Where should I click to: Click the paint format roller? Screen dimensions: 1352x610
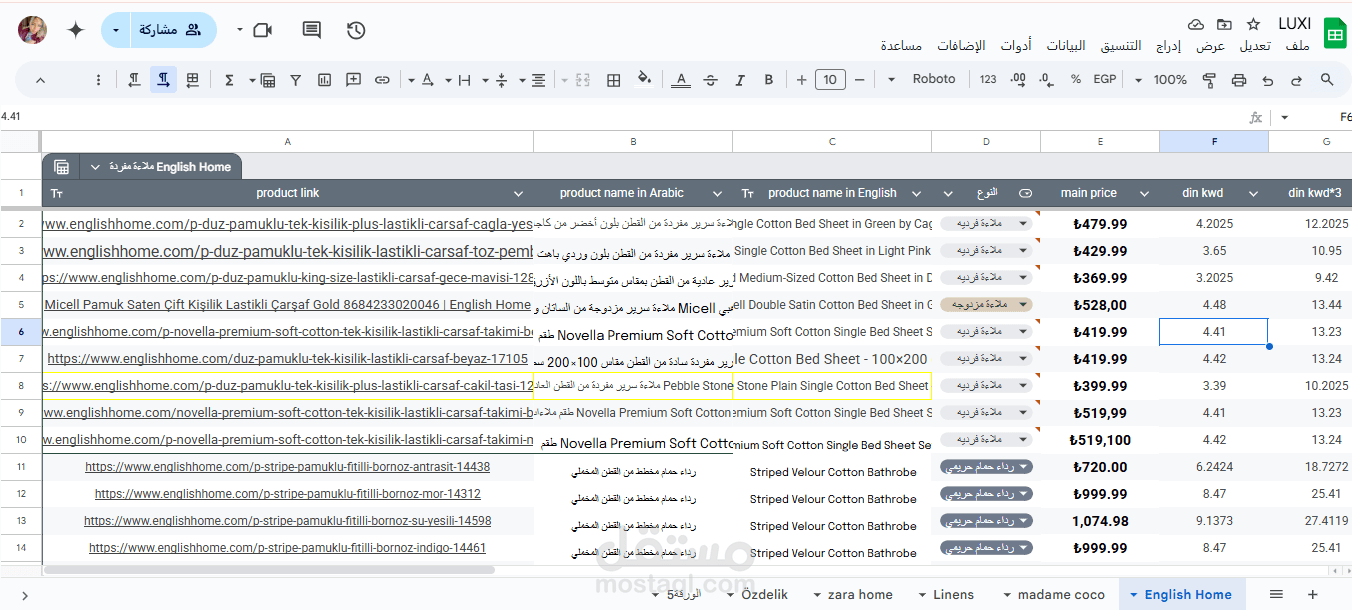coord(1209,80)
